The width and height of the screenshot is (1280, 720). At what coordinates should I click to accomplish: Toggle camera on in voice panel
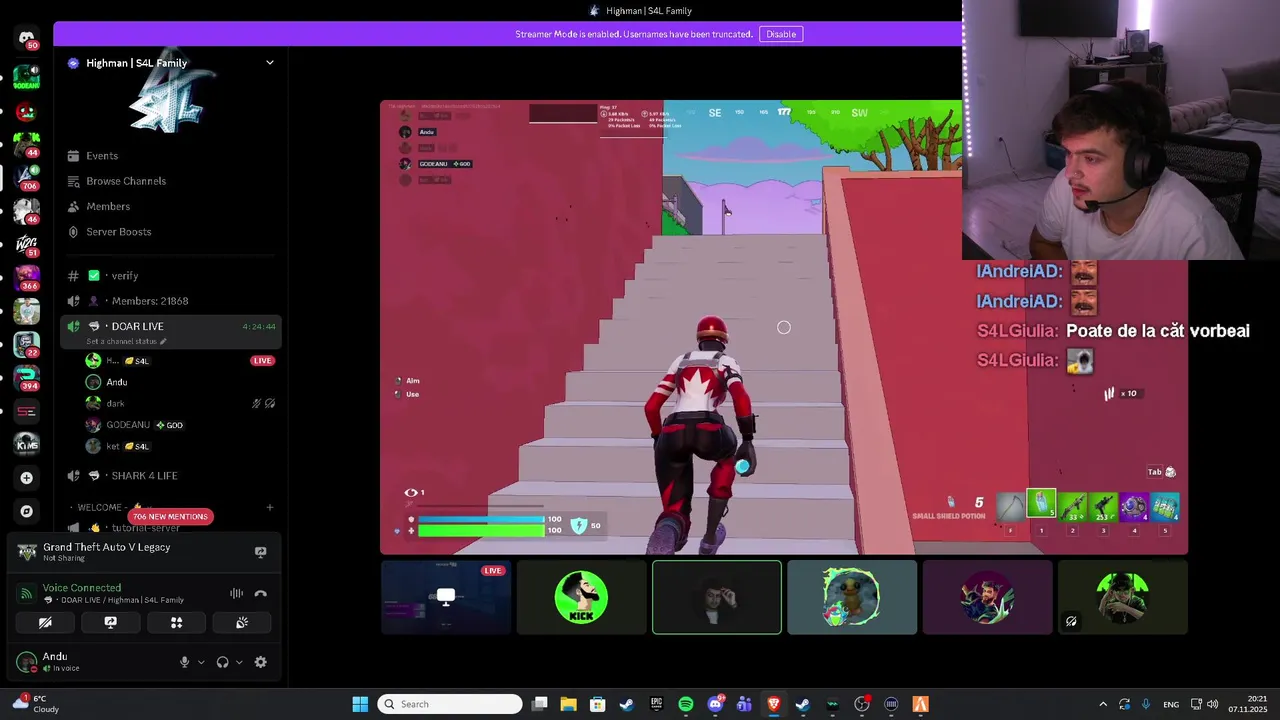(x=45, y=622)
